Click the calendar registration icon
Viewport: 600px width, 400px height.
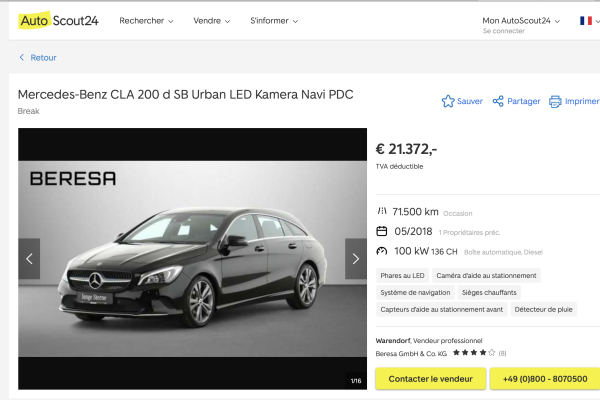[382, 231]
